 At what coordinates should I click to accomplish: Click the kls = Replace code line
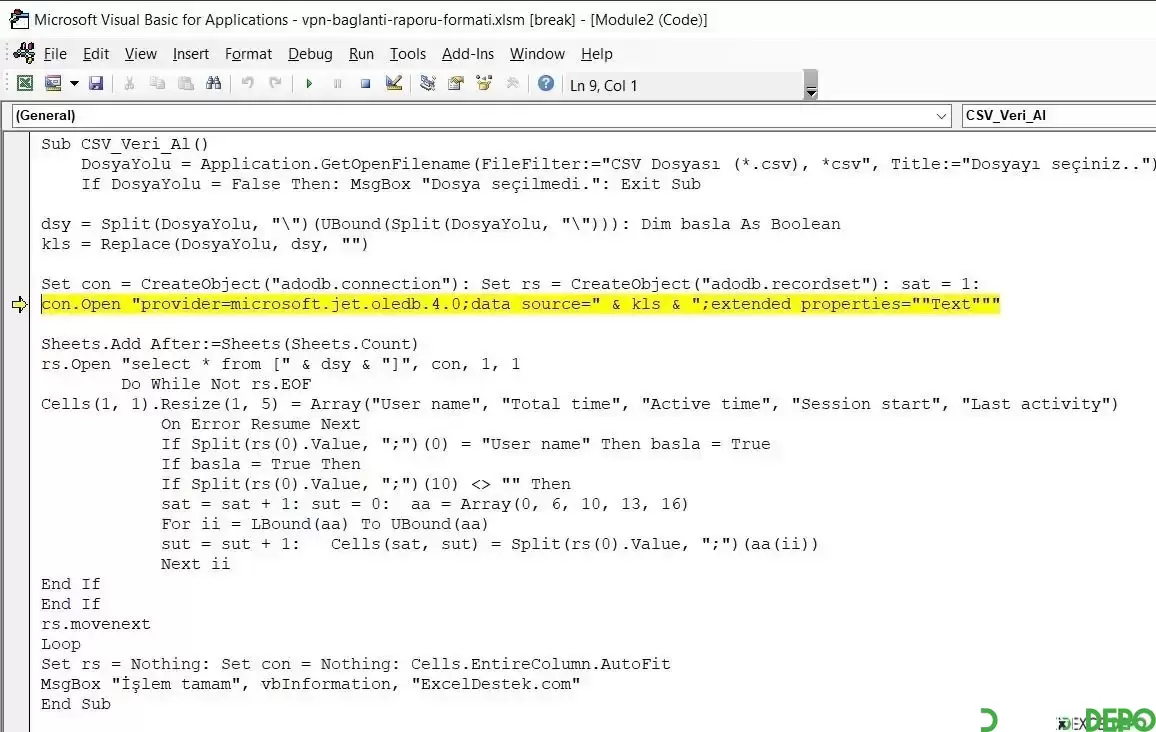(x=204, y=243)
